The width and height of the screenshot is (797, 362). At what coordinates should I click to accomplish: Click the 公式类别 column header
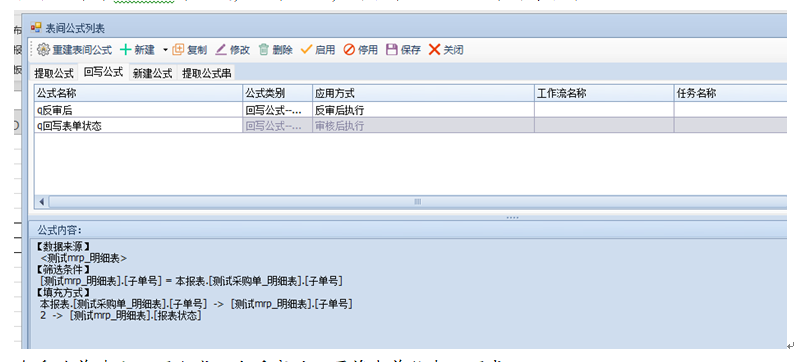click(278, 94)
